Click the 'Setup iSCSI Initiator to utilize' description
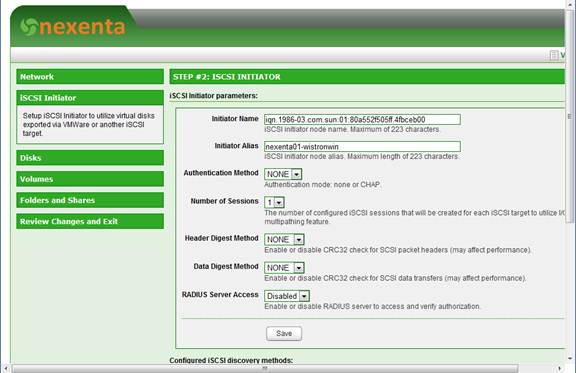This screenshot has height=373, width=576. [89, 125]
